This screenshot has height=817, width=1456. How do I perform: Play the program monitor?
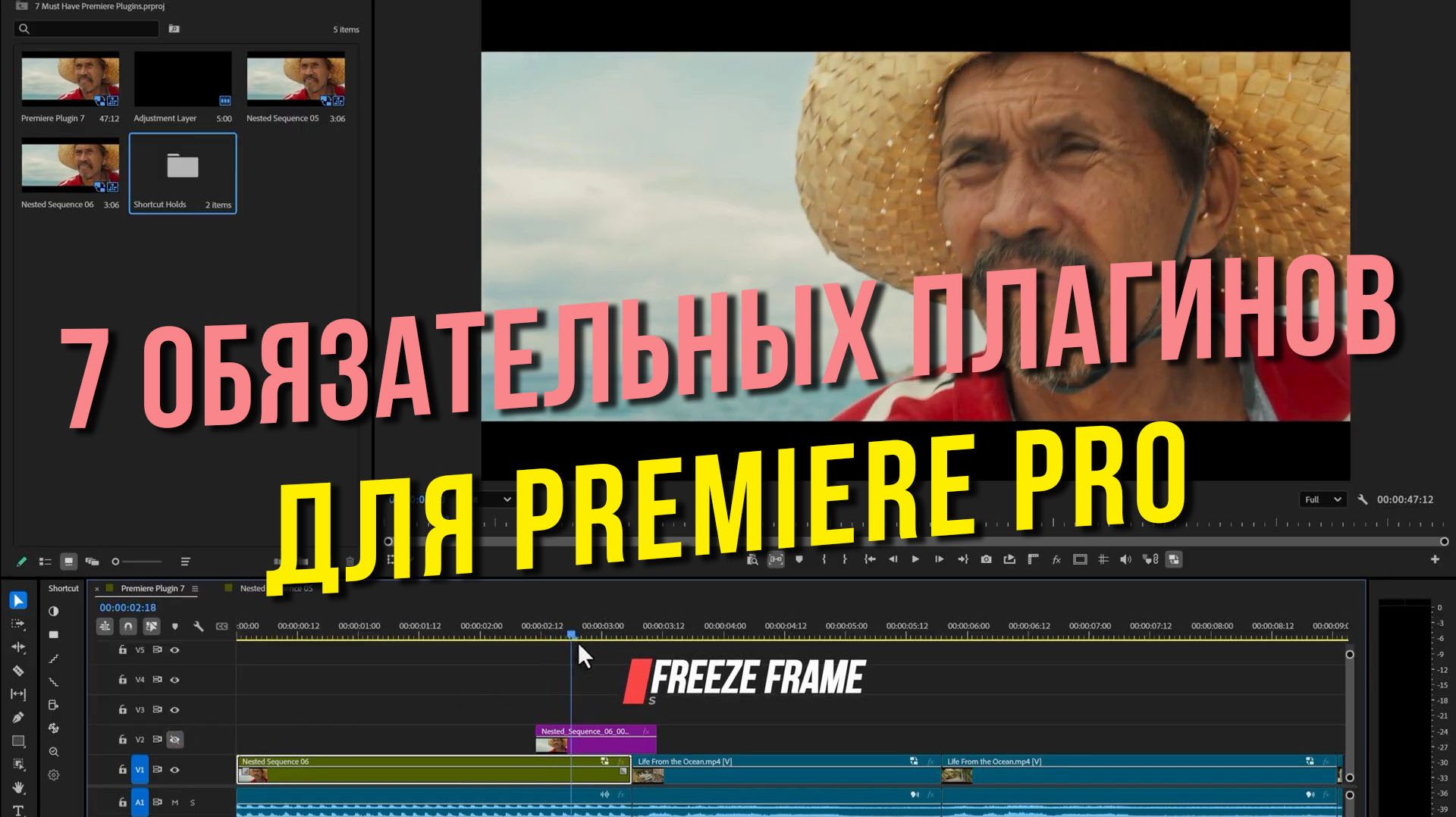tap(915, 559)
